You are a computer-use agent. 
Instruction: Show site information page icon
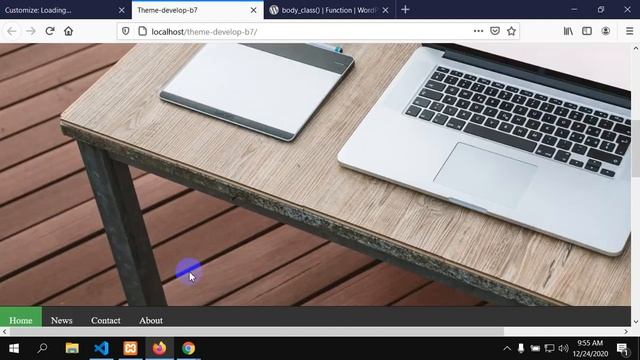pyautogui.click(x=142, y=31)
